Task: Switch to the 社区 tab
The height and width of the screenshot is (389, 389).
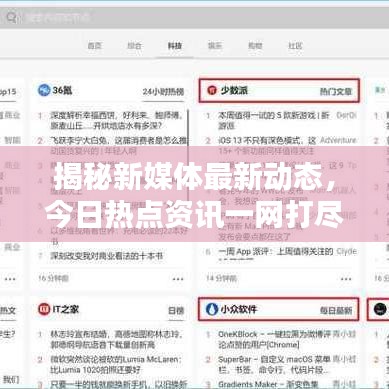Action: (x=295, y=46)
